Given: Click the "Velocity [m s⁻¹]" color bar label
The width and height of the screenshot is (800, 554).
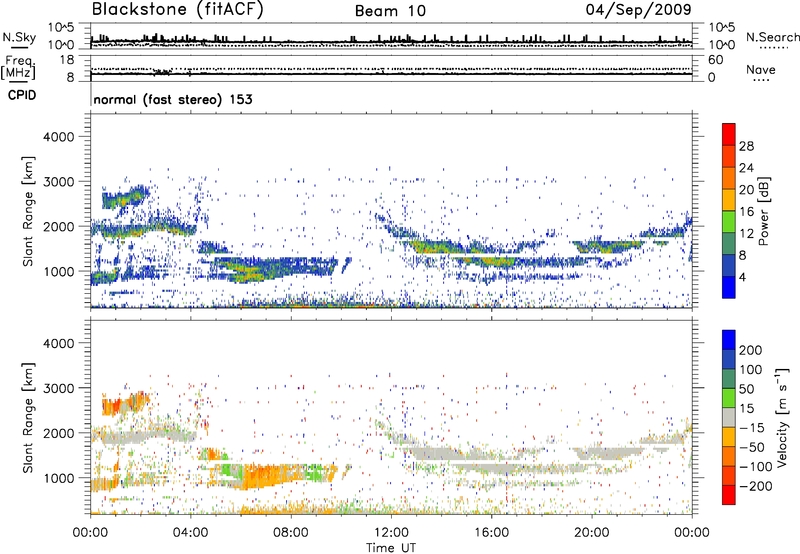Looking at the screenshot, I should click(x=782, y=417).
